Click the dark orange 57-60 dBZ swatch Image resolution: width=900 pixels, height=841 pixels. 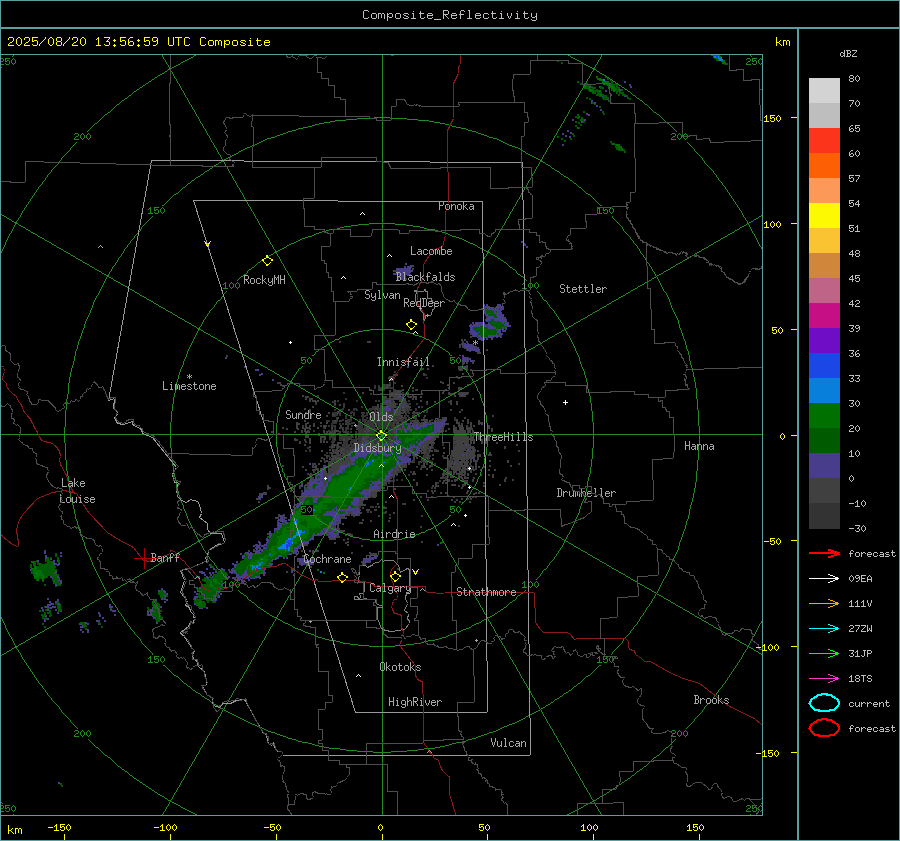pyautogui.click(x=824, y=166)
